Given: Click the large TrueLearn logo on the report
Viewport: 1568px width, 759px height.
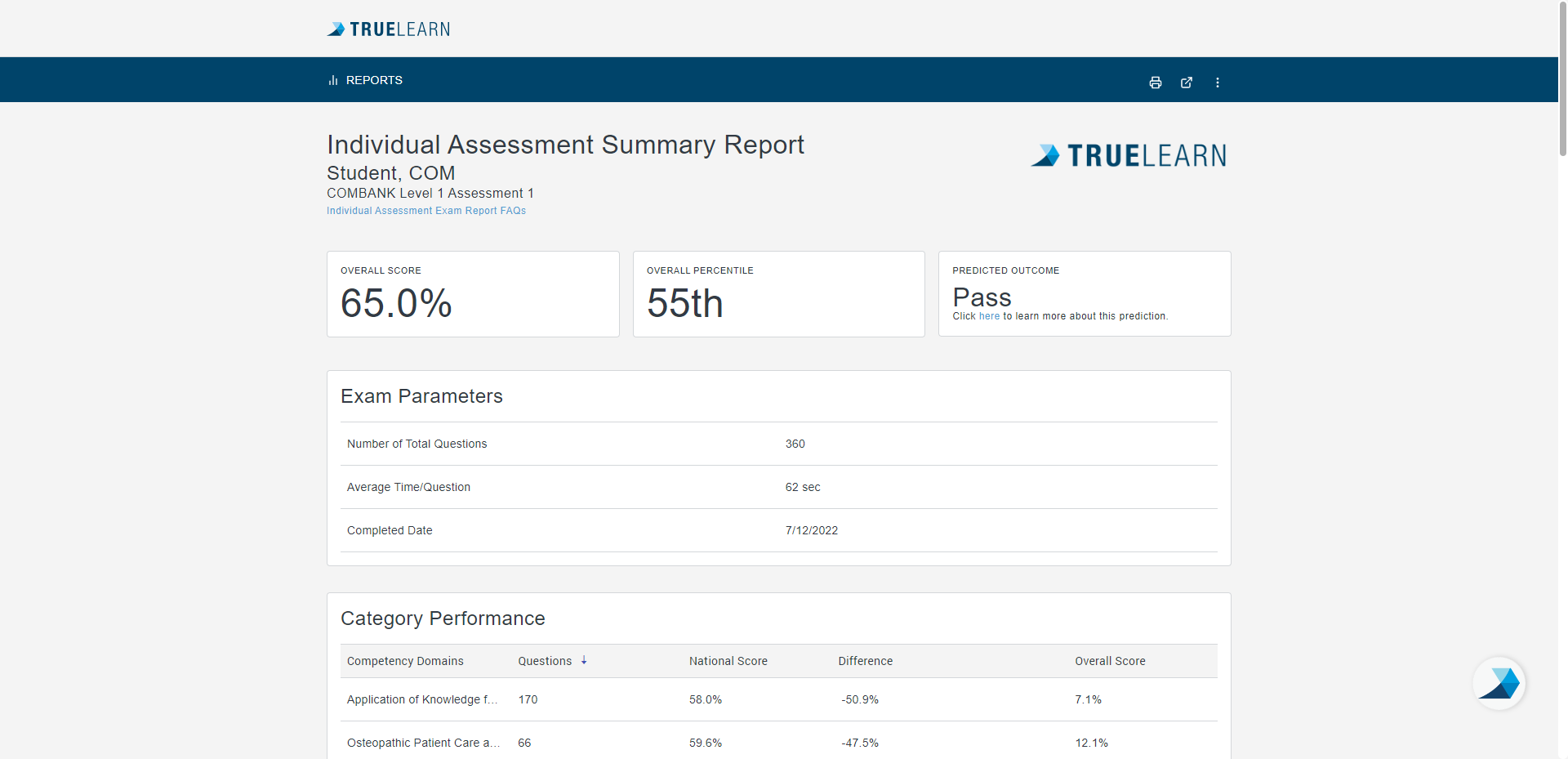Looking at the screenshot, I should (1129, 155).
